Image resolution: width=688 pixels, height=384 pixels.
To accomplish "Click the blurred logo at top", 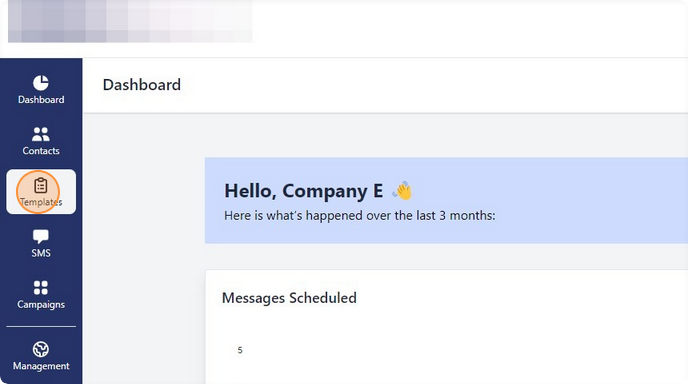I will coord(130,21).
